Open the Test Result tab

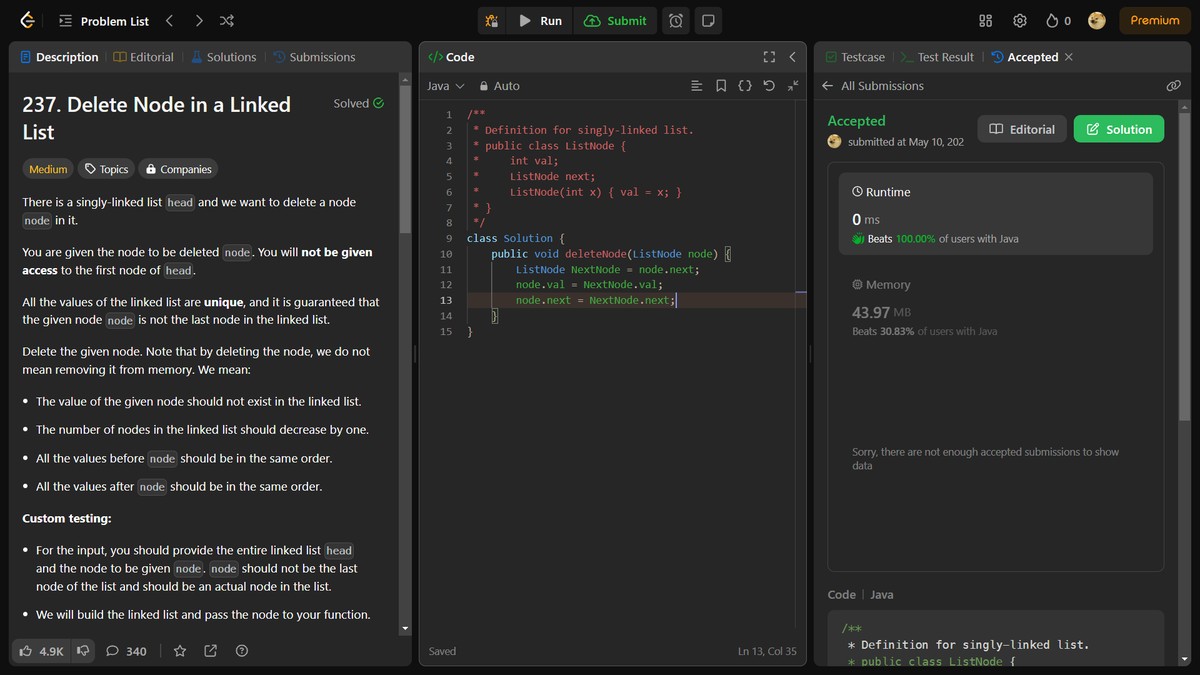click(x=937, y=57)
